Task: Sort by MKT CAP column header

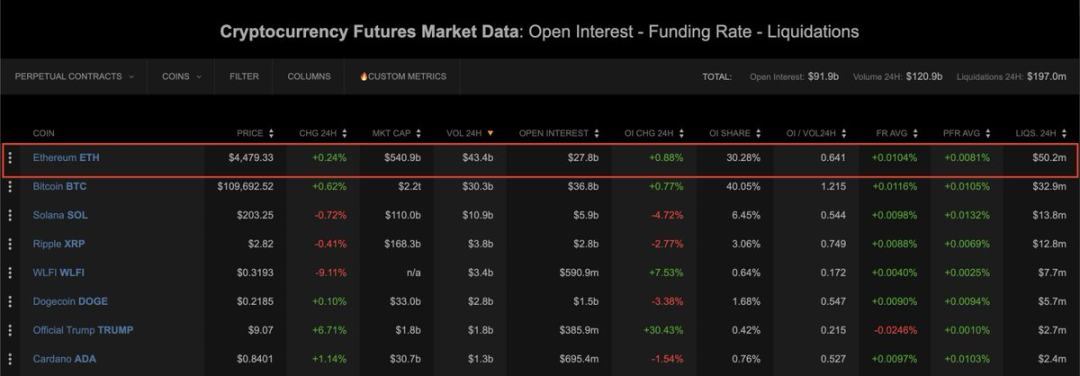Action: pyautogui.click(x=397, y=133)
